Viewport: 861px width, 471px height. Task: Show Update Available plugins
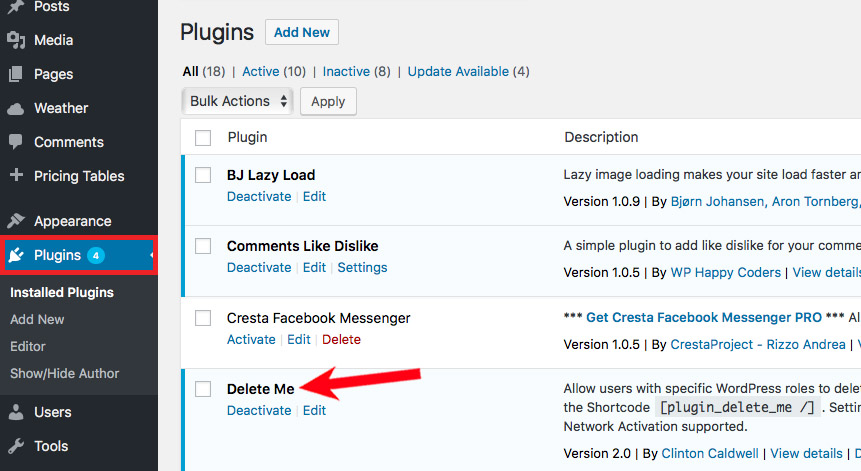pyautogui.click(x=468, y=71)
